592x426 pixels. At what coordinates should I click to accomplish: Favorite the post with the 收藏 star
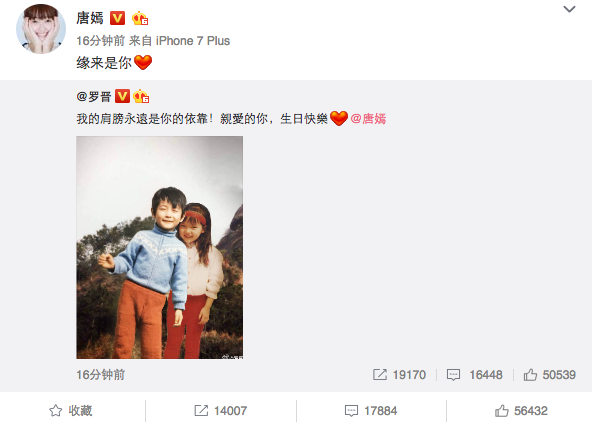coord(71,411)
